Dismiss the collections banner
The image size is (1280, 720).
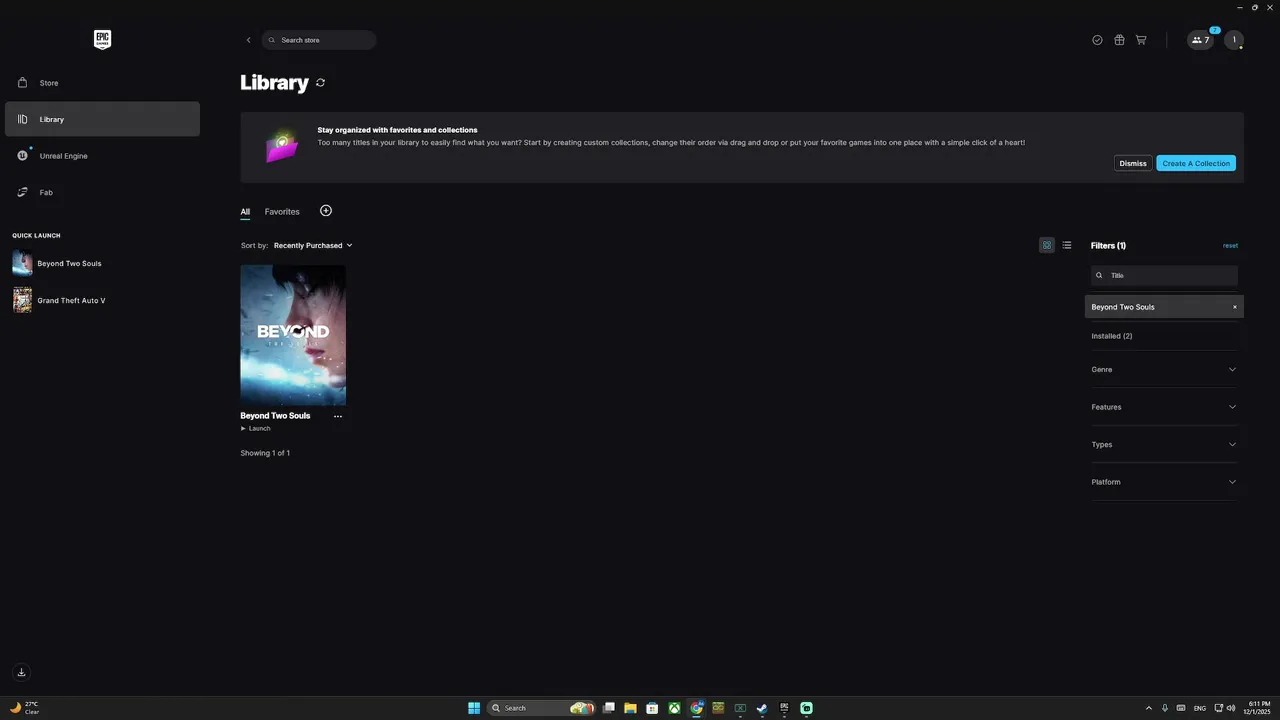click(x=1133, y=163)
